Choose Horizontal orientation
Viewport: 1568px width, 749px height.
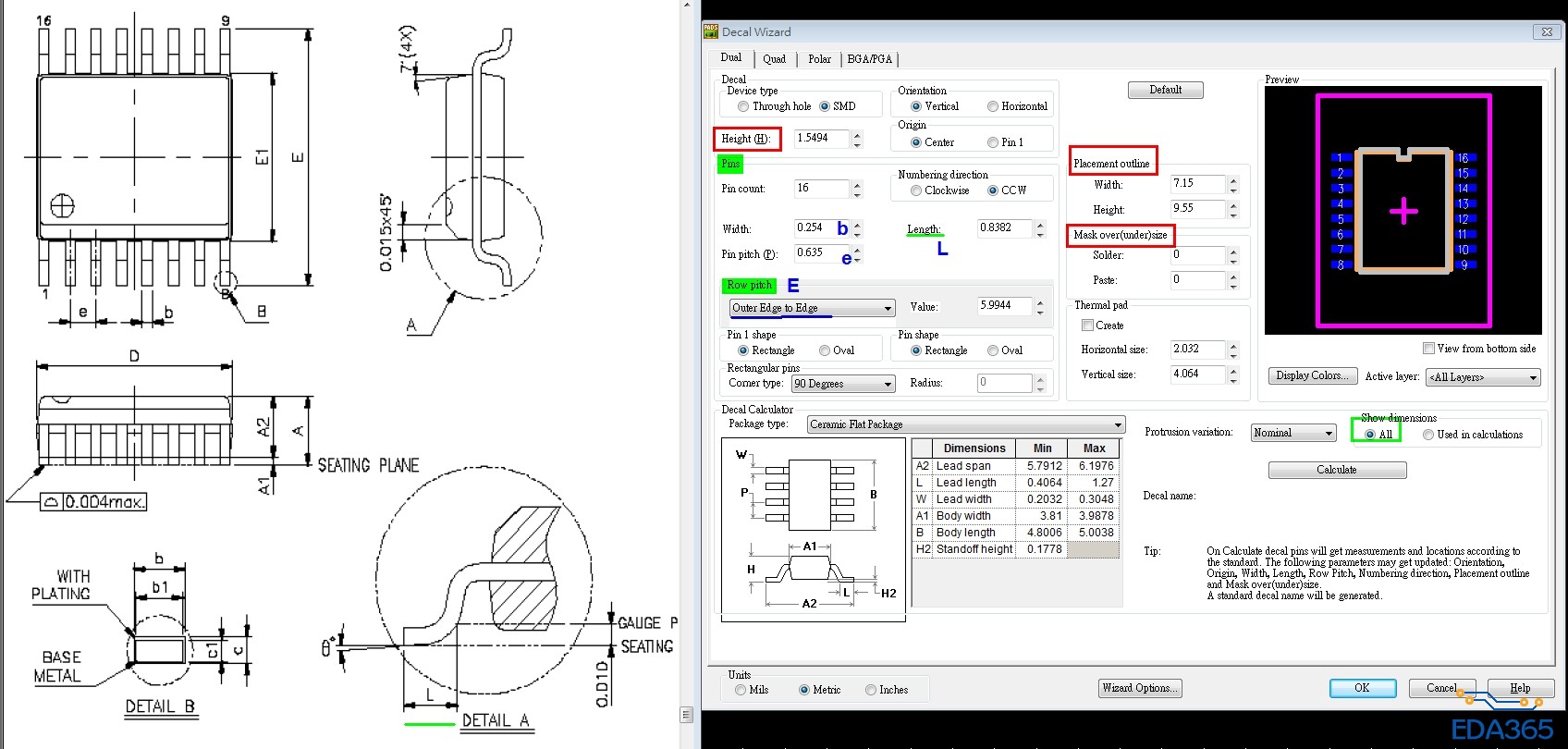[993, 106]
